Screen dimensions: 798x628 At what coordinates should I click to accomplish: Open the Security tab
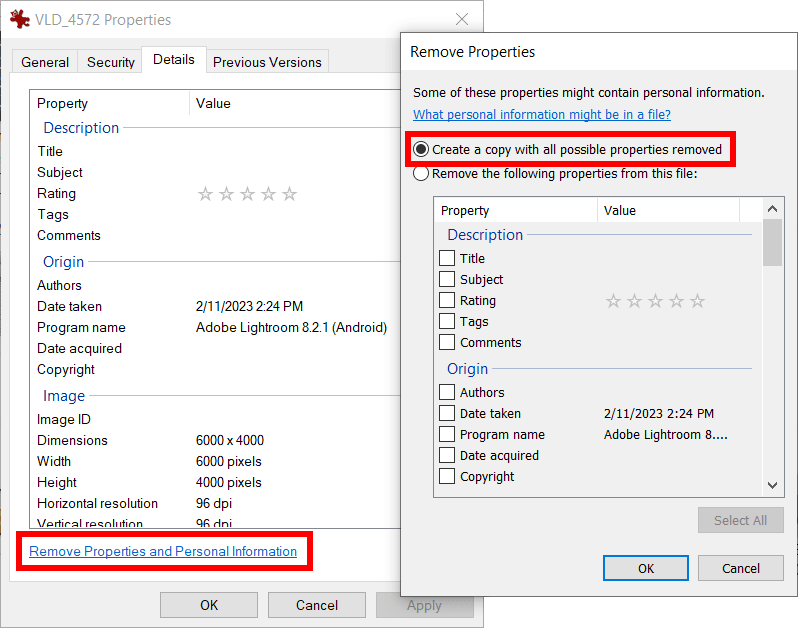click(110, 62)
